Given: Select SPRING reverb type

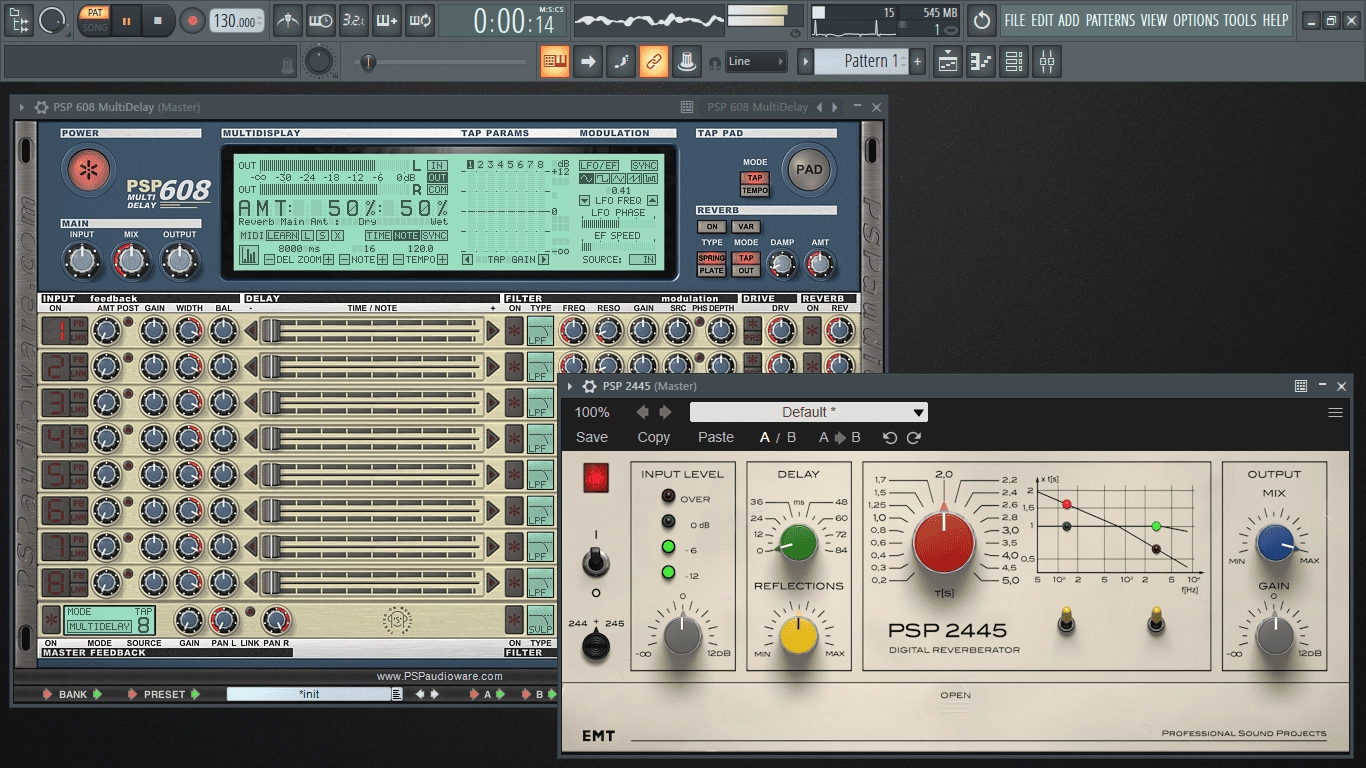Looking at the screenshot, I should (712, 259).
